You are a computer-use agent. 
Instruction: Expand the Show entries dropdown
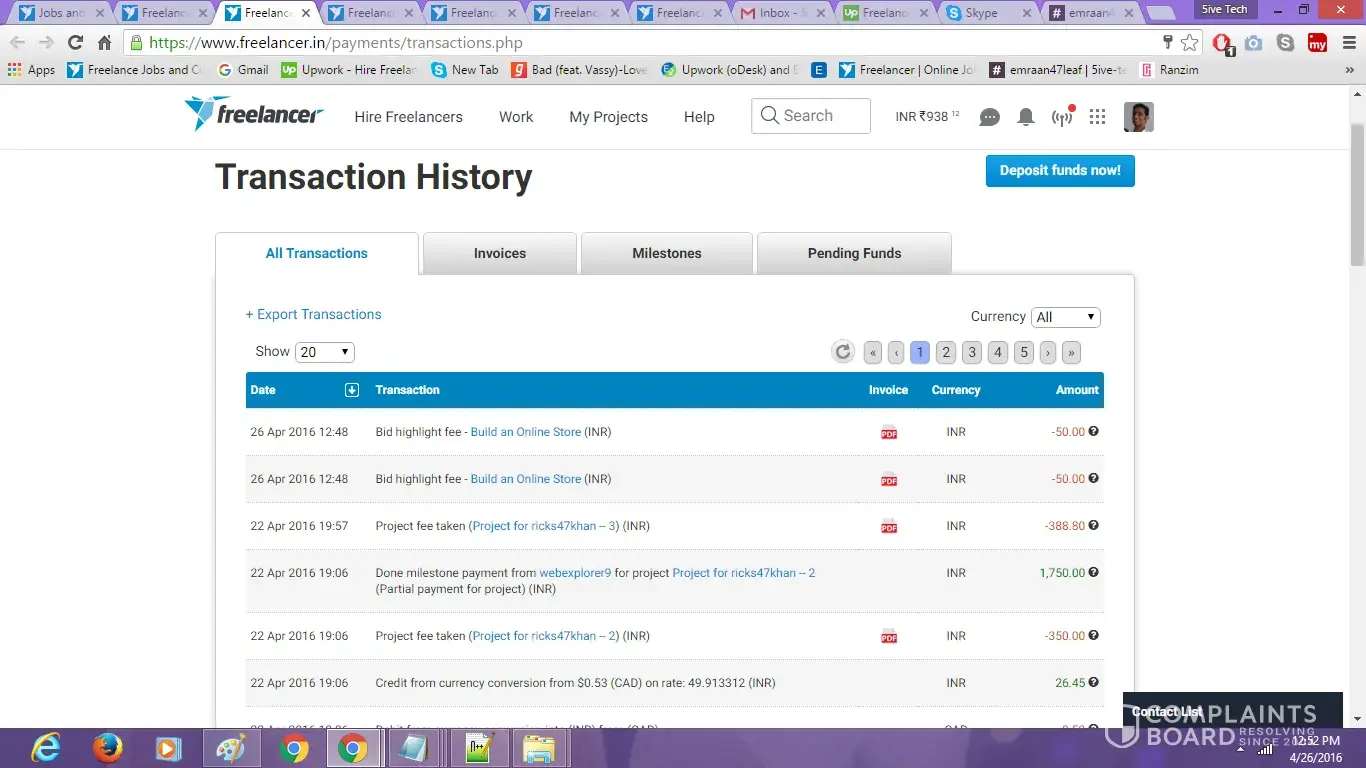[x=324, y=352]
